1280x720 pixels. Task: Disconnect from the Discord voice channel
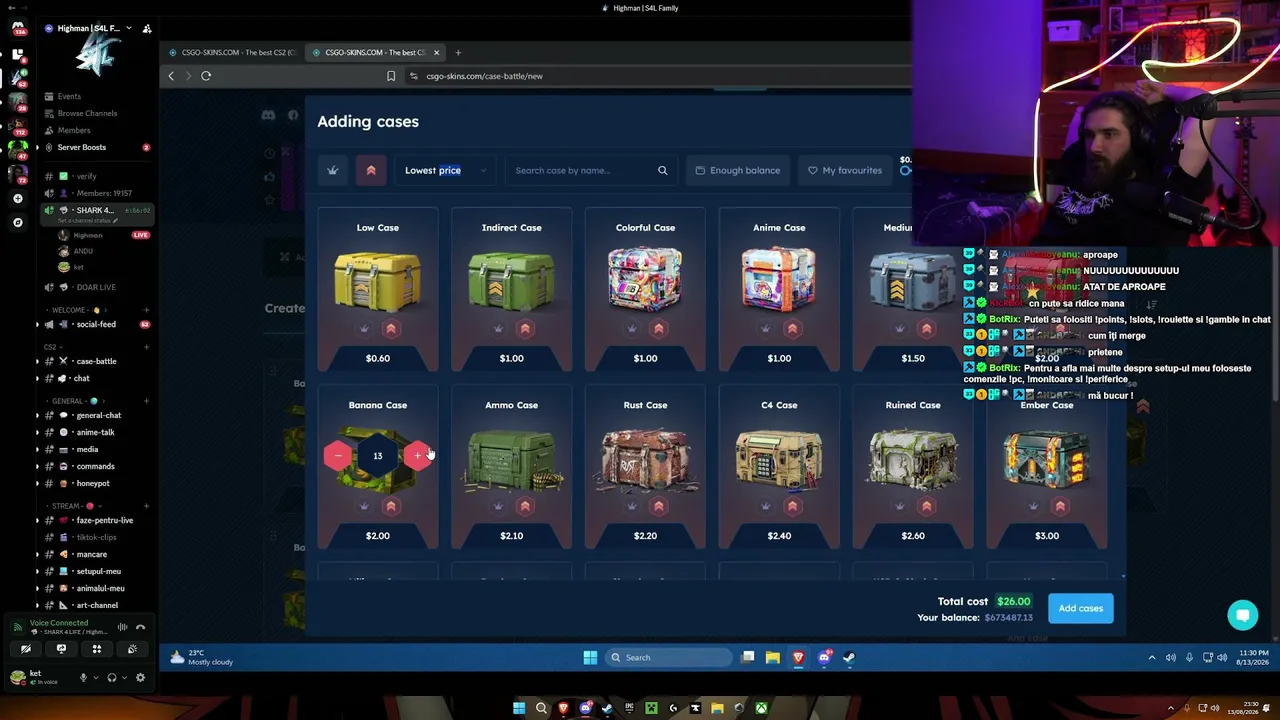tap(140, 627)
